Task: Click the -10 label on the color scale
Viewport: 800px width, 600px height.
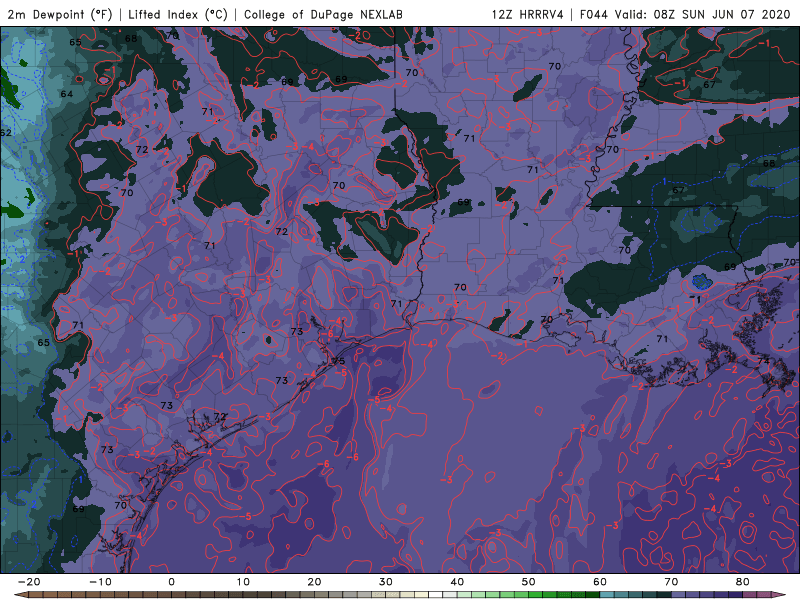Action: click(100, 582)
